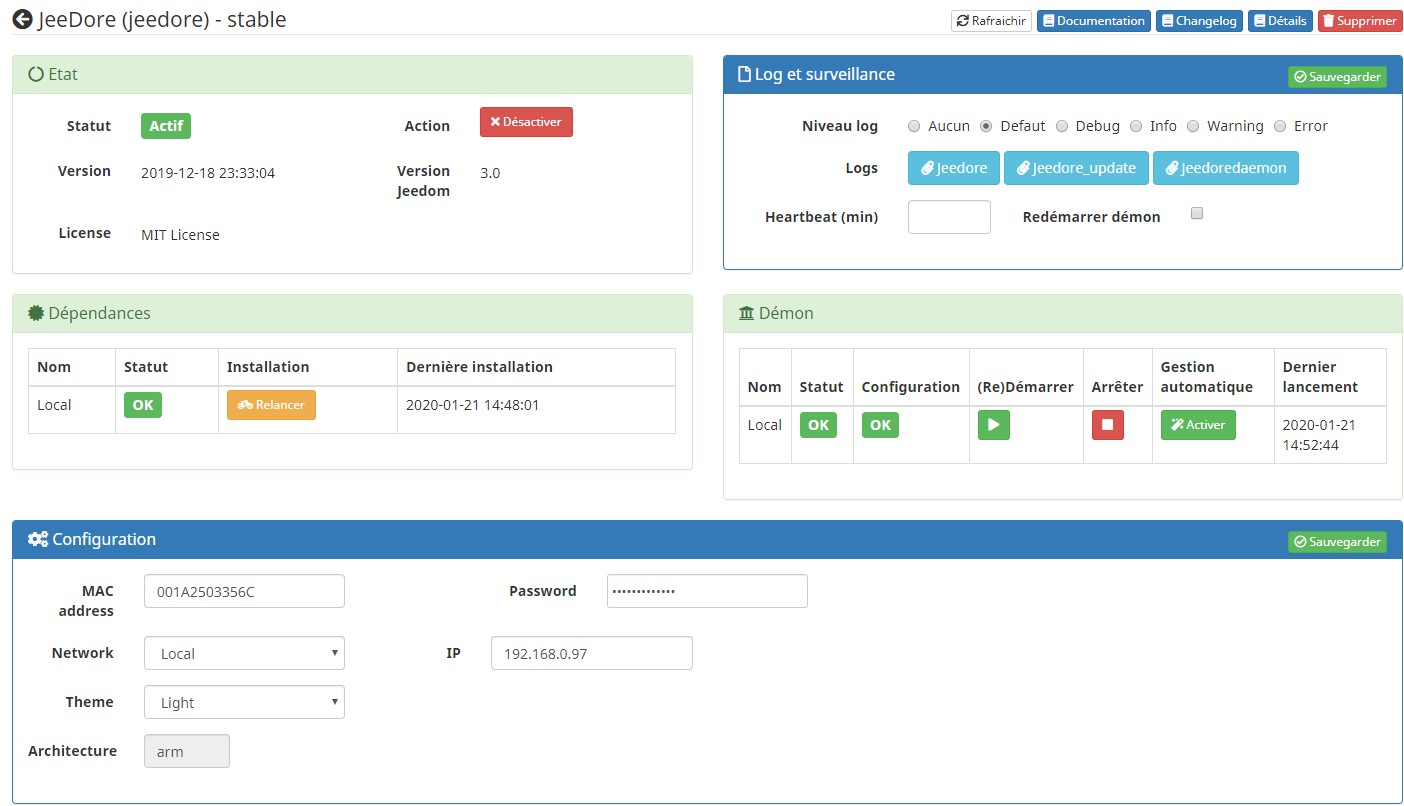The height and width of the screenshot is (806, 1404).
Task: Start the daemon with the green play button
Action: point(993,425)
